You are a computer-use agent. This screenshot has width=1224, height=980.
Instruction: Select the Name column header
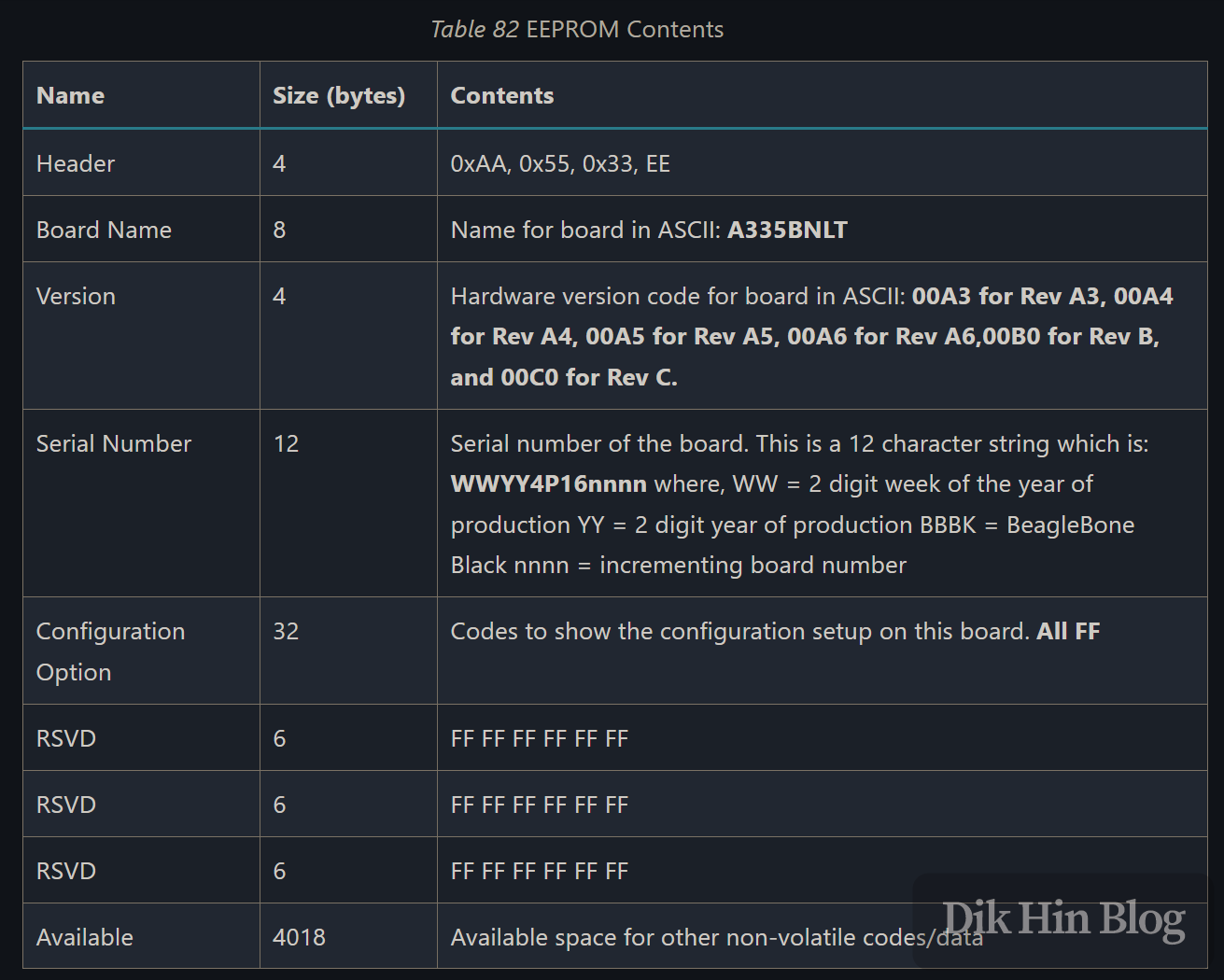tap(70, 94)
